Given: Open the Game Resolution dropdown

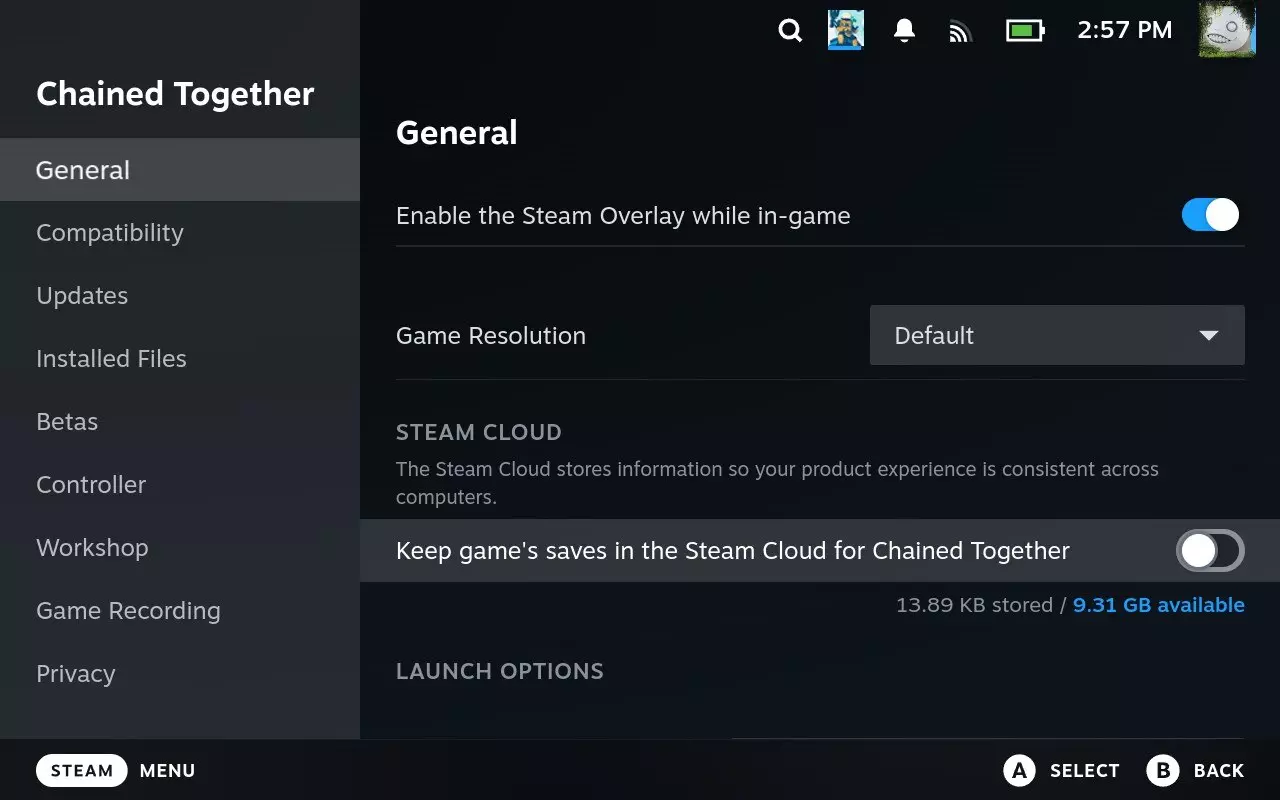Looking at the screenshot, I should pyautogui.click(x=1057, y=335).
